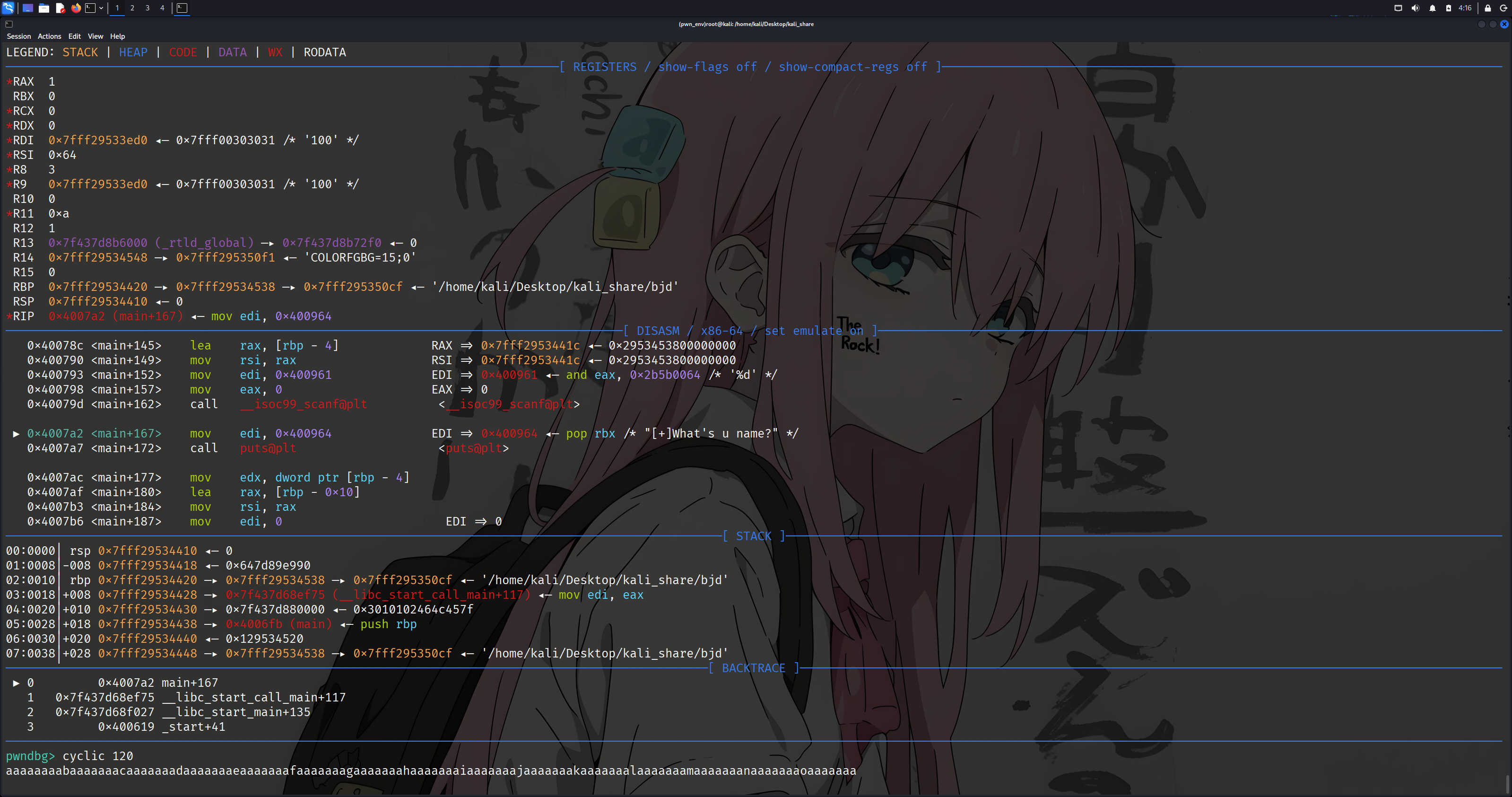Open the Kali applications menu
The image size is (1512, 797).
(8, 8)
